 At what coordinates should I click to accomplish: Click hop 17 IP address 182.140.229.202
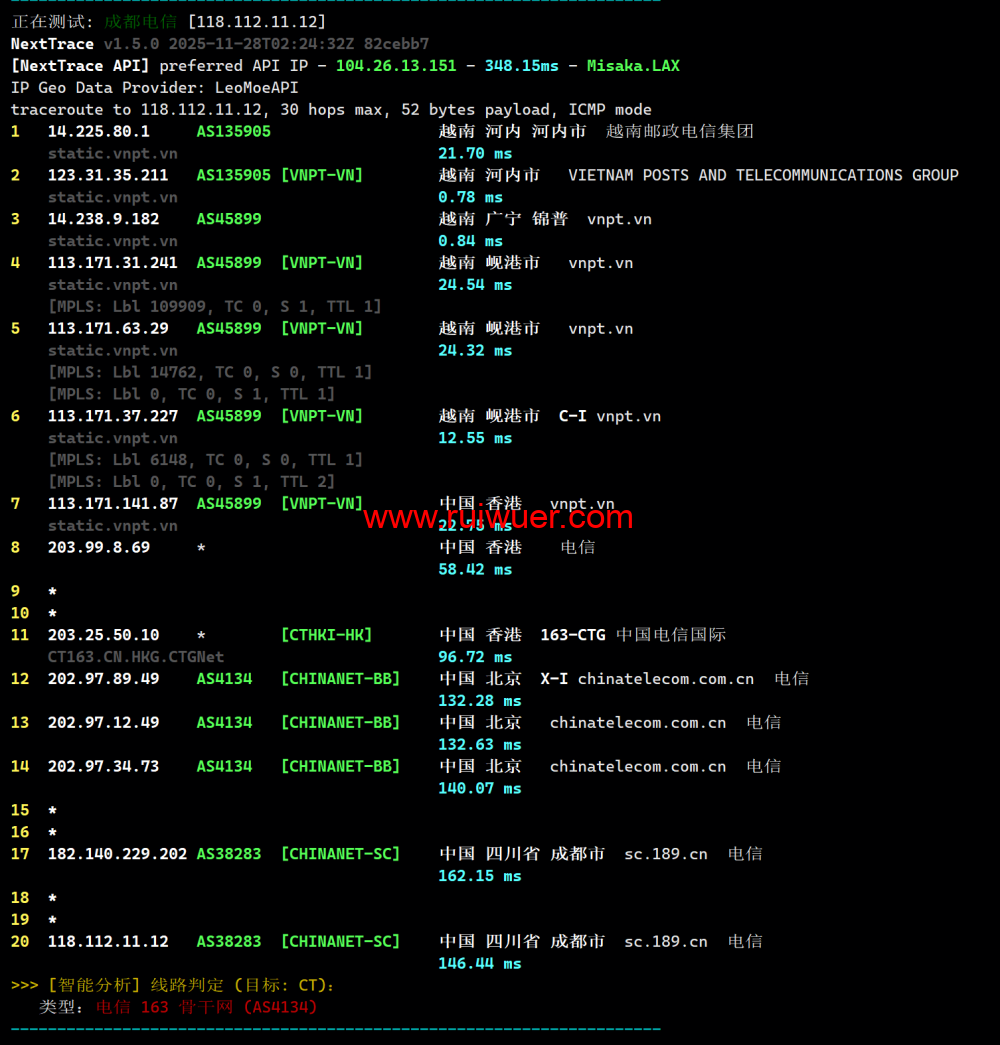click(x=117, y=854)
